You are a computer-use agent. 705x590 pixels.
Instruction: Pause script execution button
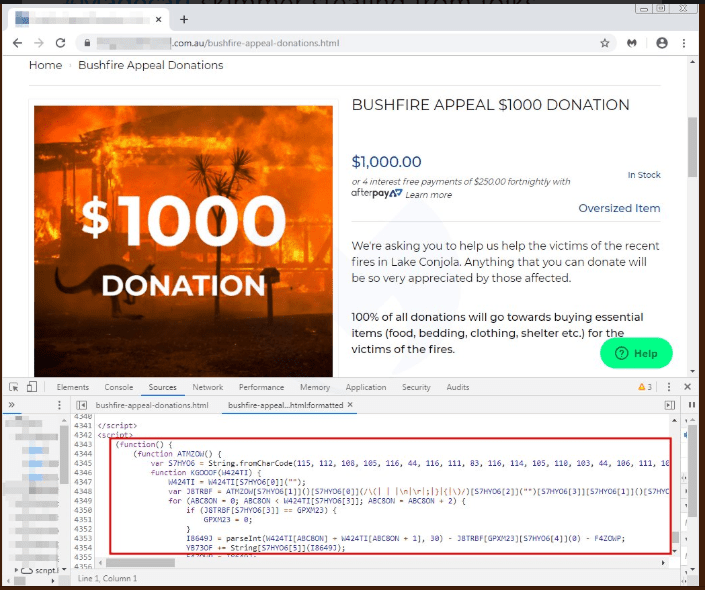click(692, 405)
